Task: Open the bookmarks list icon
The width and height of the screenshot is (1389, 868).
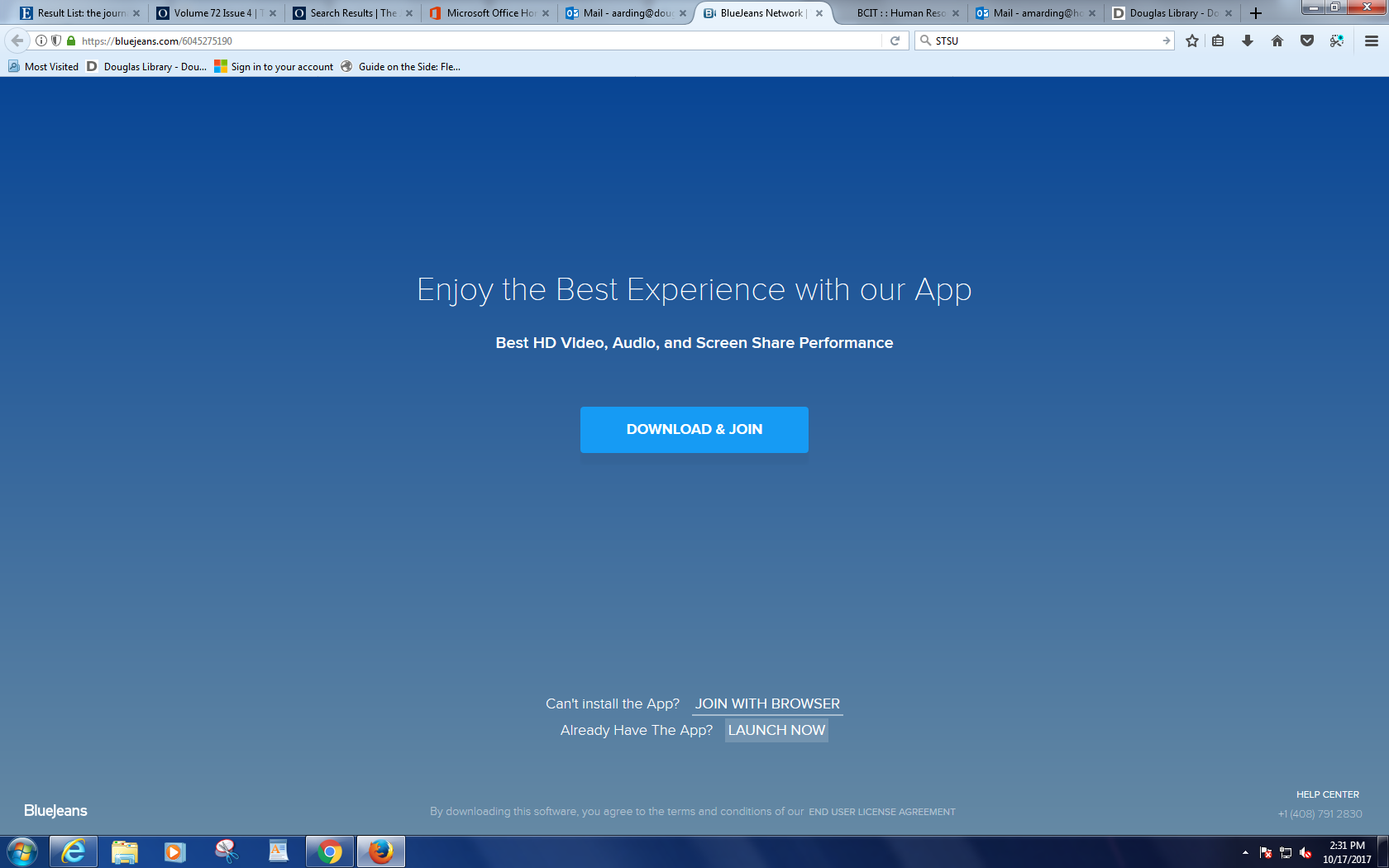Action: tap(1218, 41)
